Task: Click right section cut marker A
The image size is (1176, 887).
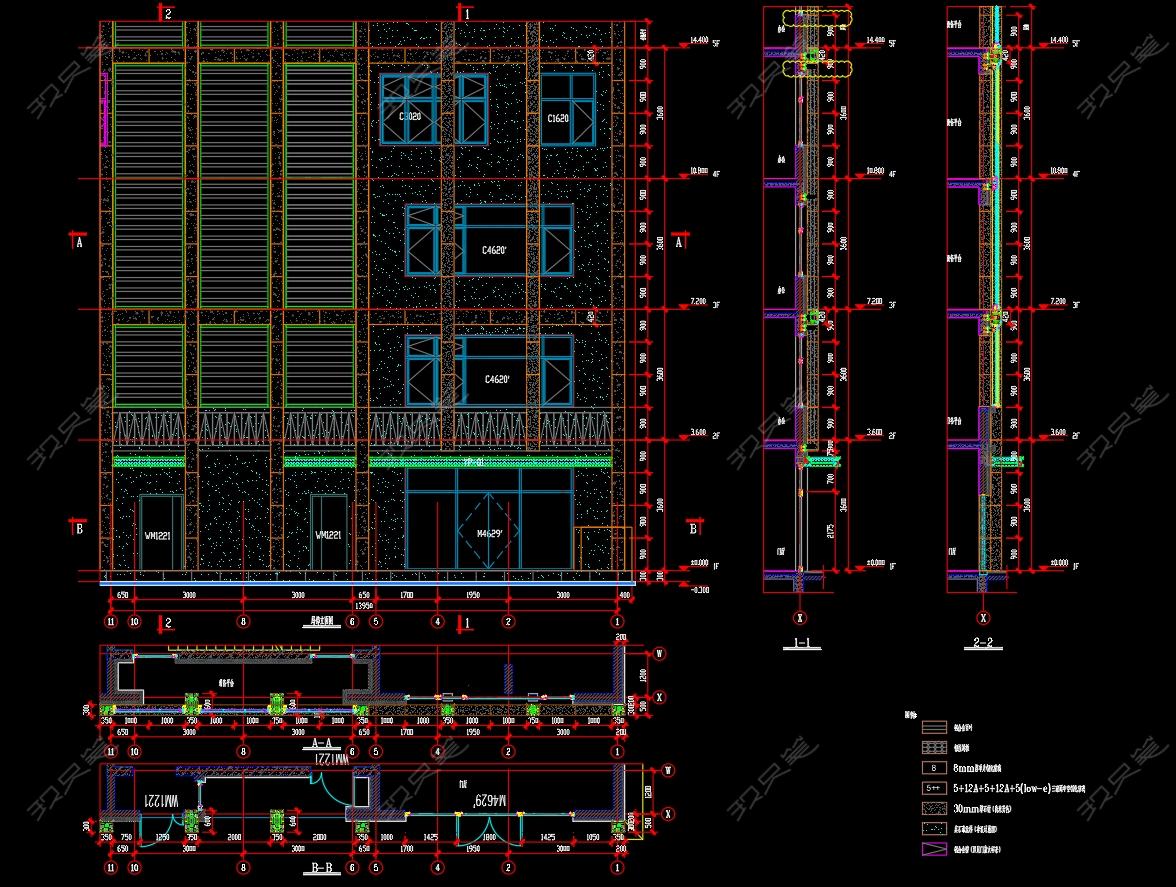Action: pyautogui.click(x=680, y=241)
